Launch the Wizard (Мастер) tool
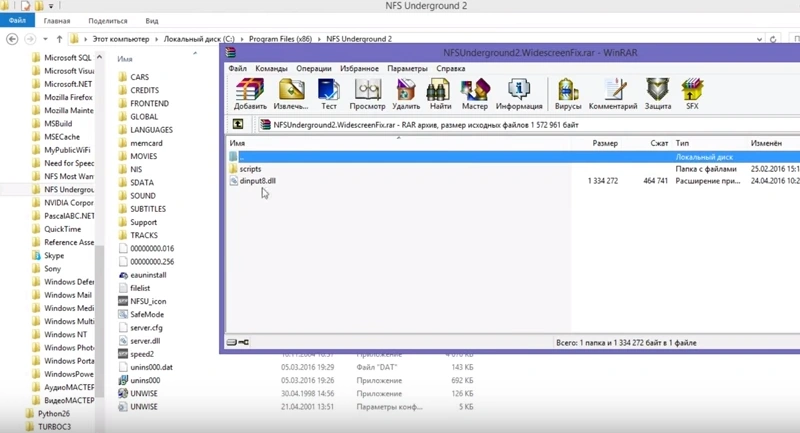 point(475,94)
